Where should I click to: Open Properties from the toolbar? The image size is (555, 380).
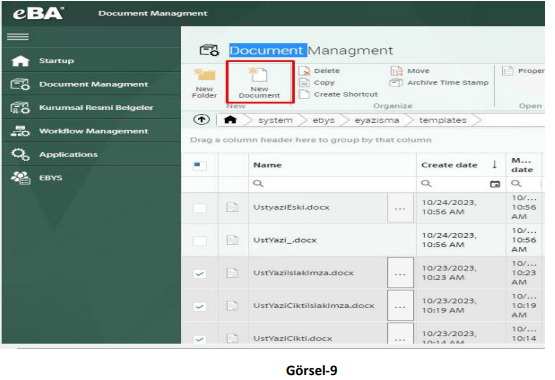click(x=523, y=71)
